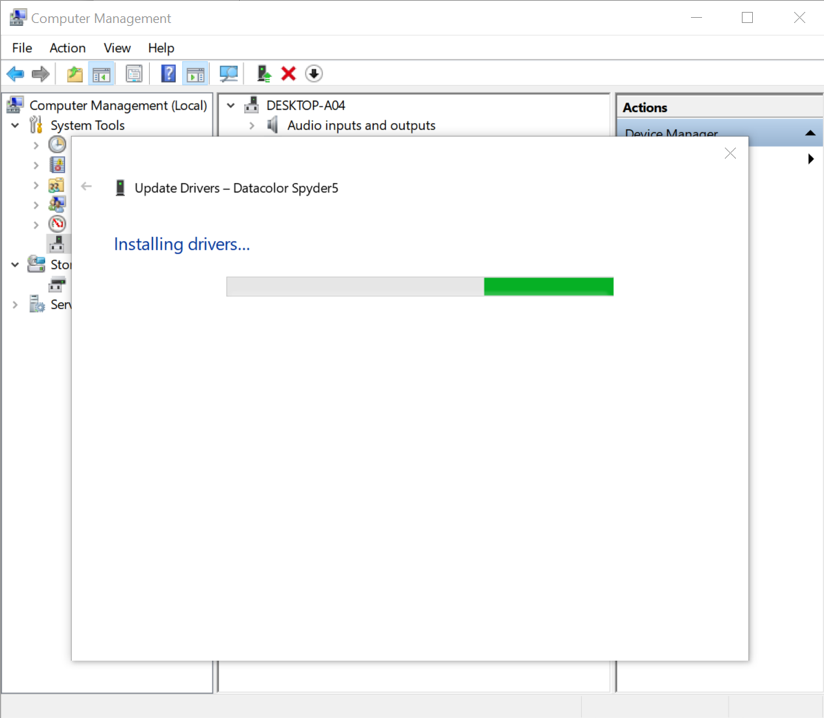Select Task Scheduler clock icon in tree
824x718 pixels.
(x=57, y=145)
